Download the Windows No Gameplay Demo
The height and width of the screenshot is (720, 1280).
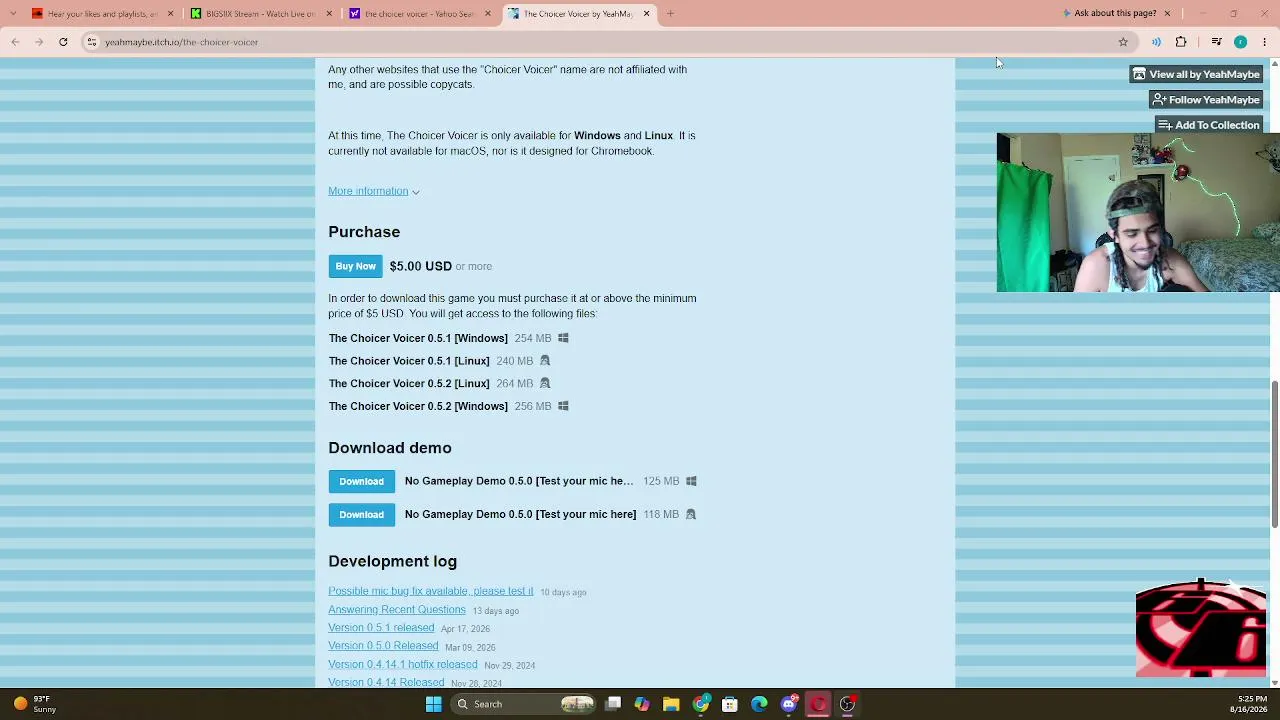coord(361,481)
